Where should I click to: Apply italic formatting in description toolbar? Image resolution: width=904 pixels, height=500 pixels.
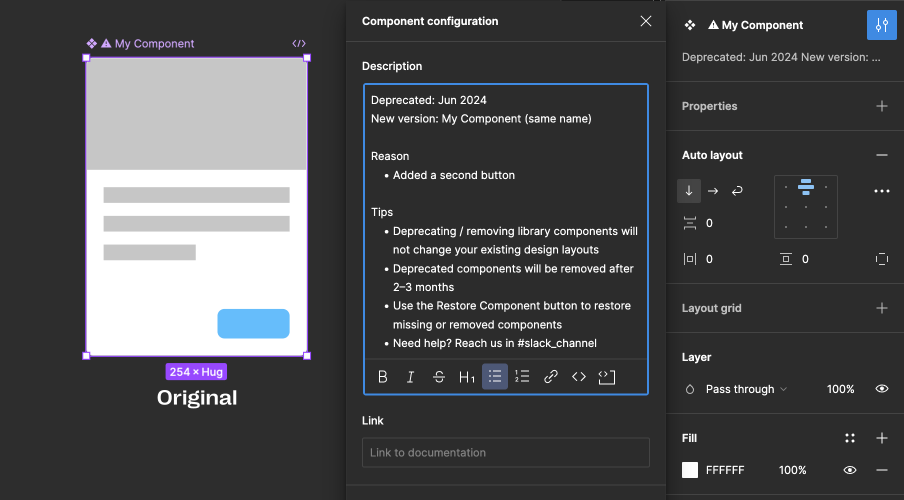coord(411,377)
